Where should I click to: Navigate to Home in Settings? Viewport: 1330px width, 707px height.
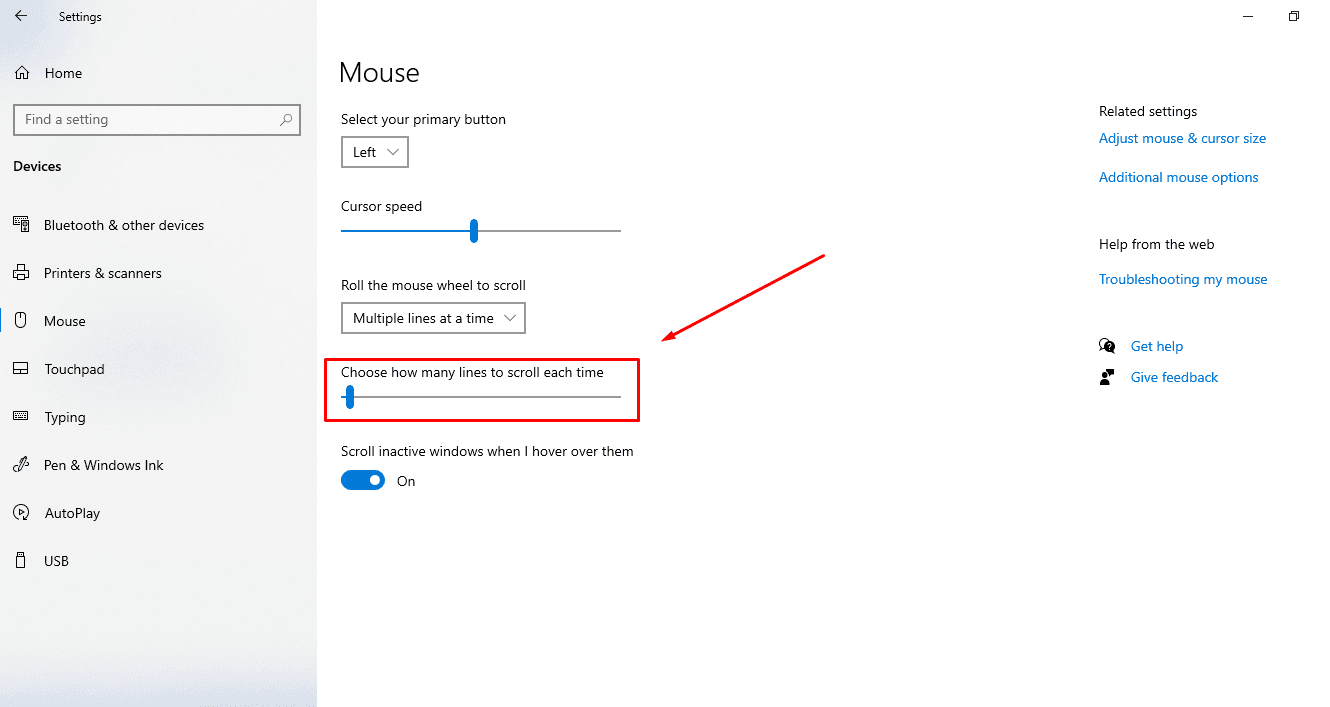pyautogui.click(x=62, y=72)
